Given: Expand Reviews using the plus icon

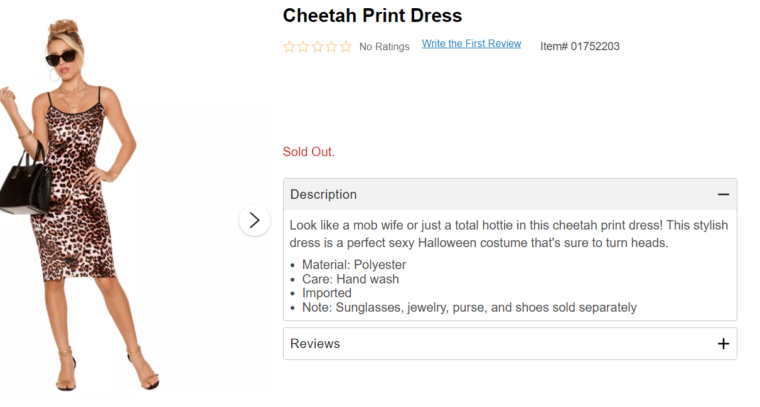Looking at the screenshot, I should pos(723,344).
